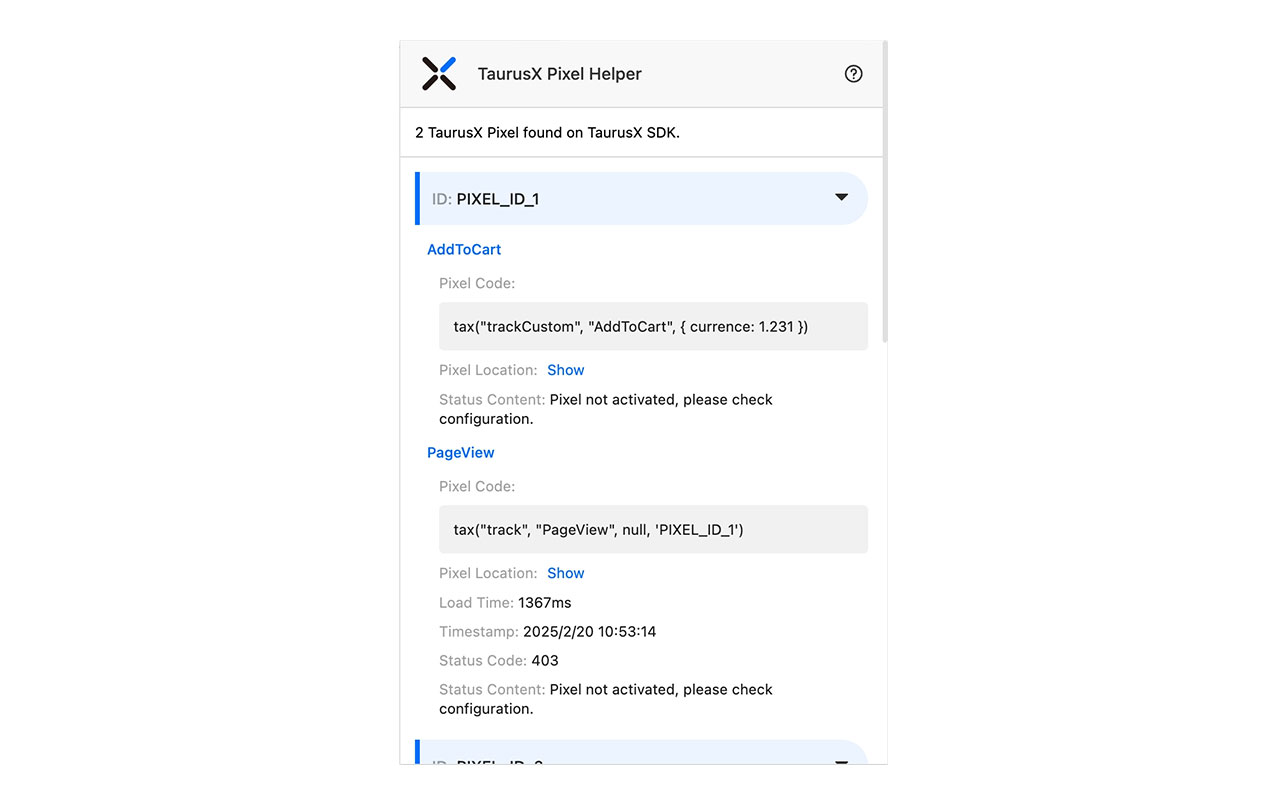Expand the partially visible PIXEL_ID_2 section

pos(641,753)
